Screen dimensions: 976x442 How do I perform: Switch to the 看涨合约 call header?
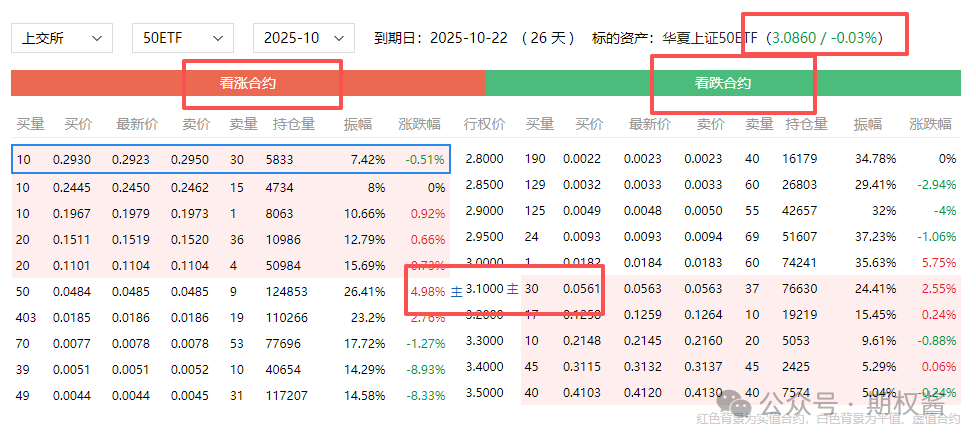pyautogui.click(x=248, y=83)
